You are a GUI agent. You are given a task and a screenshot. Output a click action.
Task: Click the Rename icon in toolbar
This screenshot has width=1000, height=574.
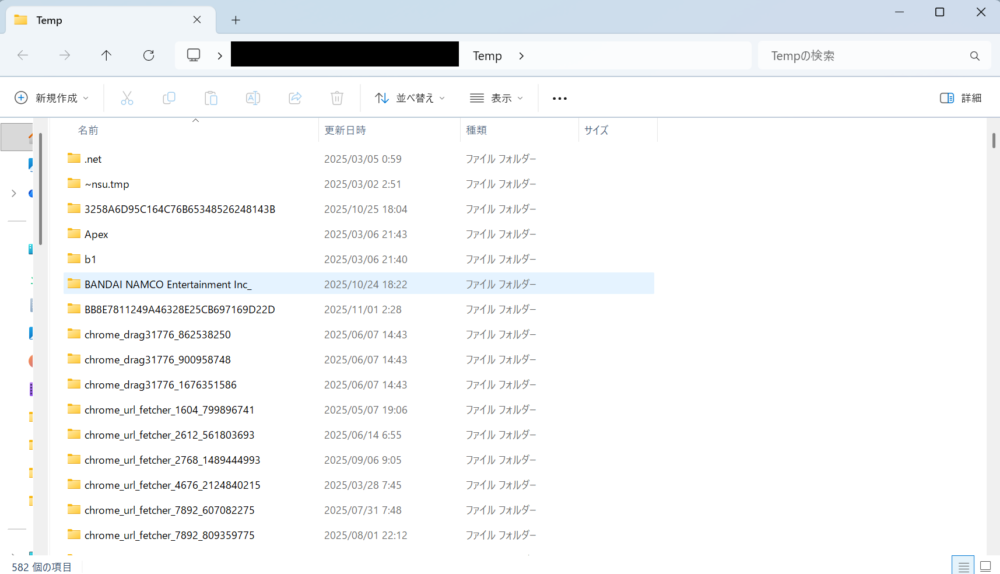click(253, 98)
